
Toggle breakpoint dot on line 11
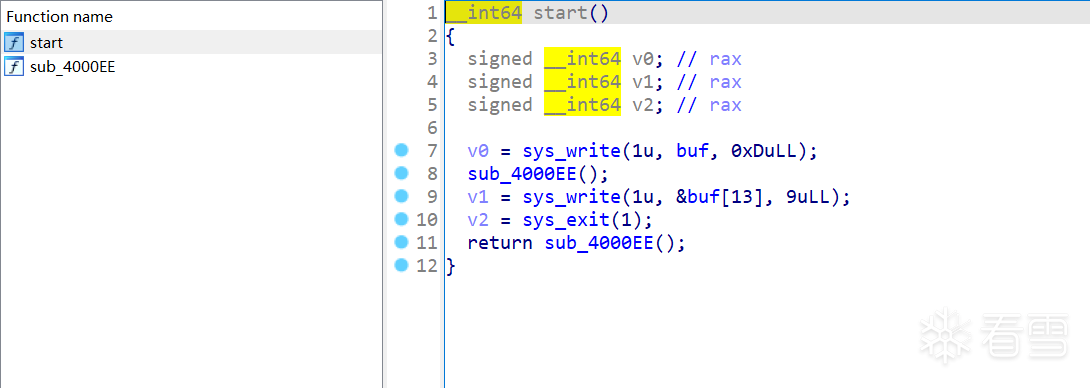click(401, 242)
